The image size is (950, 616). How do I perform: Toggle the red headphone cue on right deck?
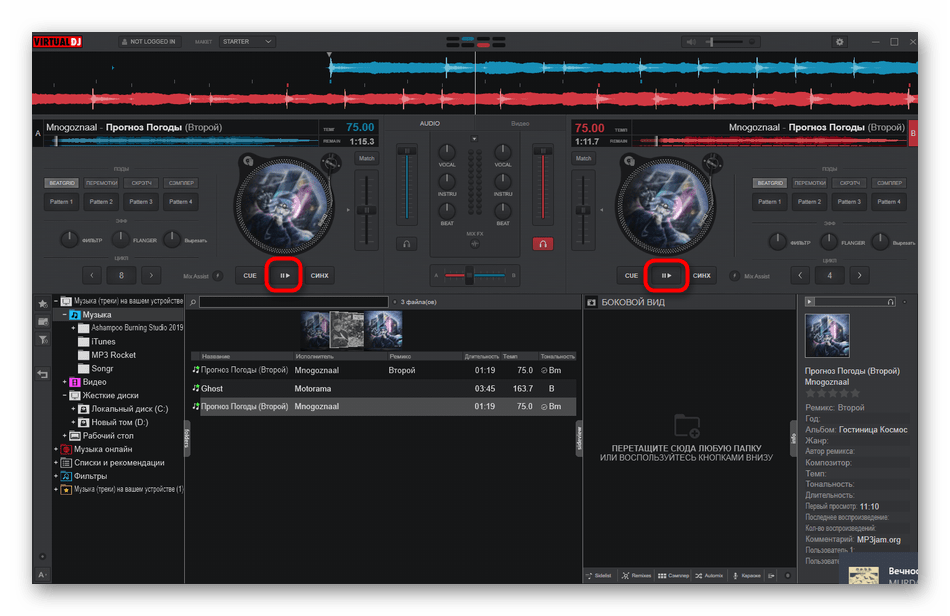(x=542, y=243)
